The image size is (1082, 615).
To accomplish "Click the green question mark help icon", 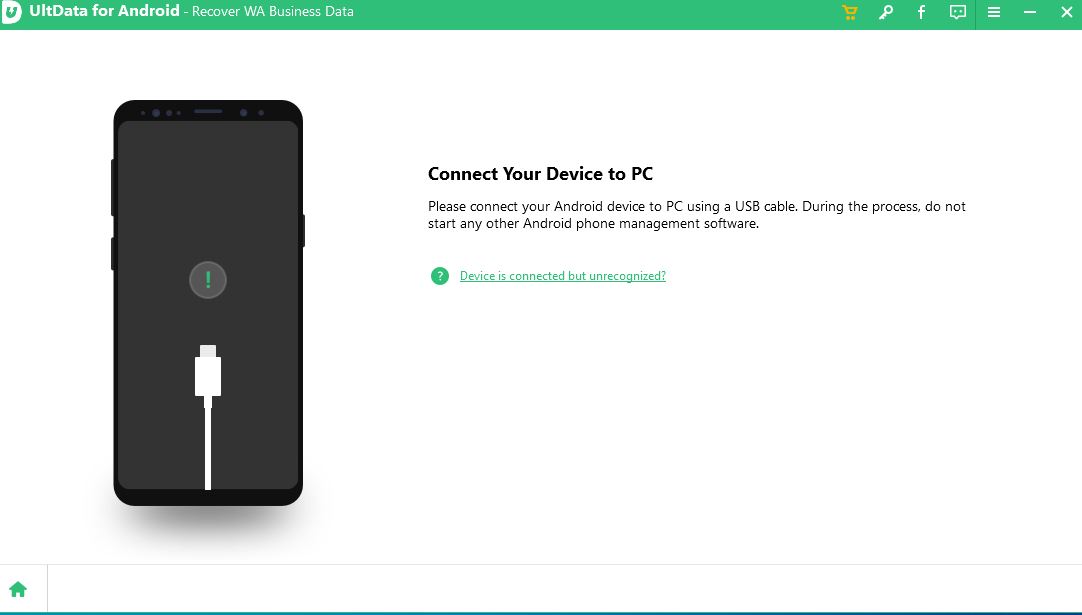I will (440, 276).
